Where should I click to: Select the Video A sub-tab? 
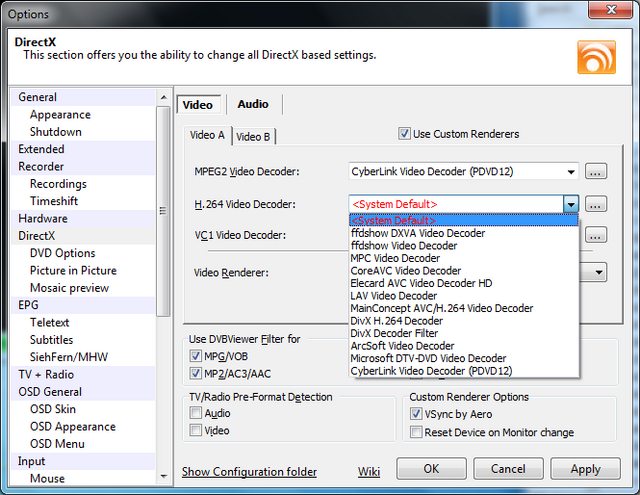click(x=207, y=135)
